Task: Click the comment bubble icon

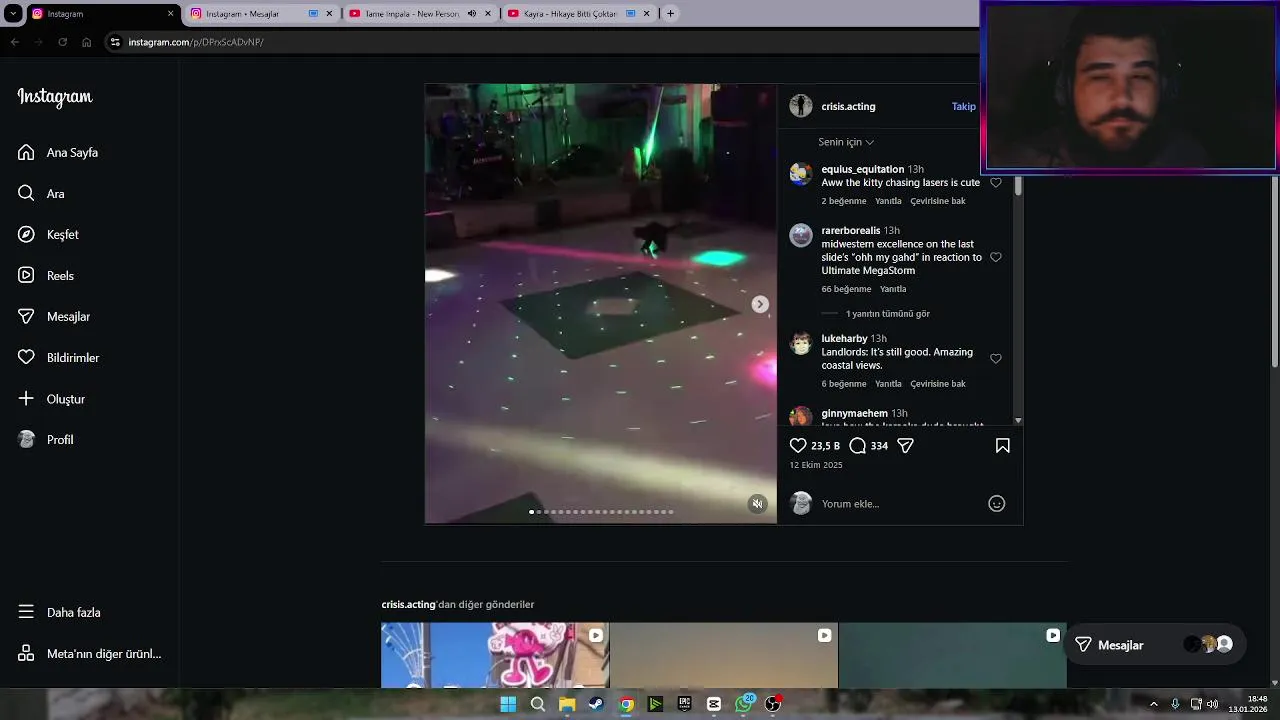Action: 857,445
